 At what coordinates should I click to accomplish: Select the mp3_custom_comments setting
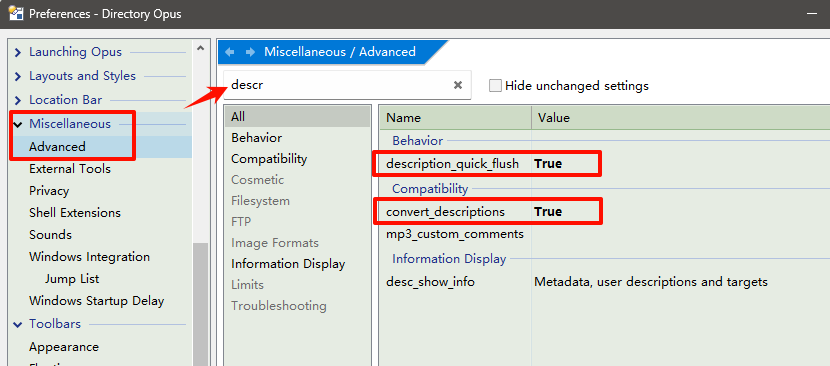pyautogui.click(x=455, y=234)
